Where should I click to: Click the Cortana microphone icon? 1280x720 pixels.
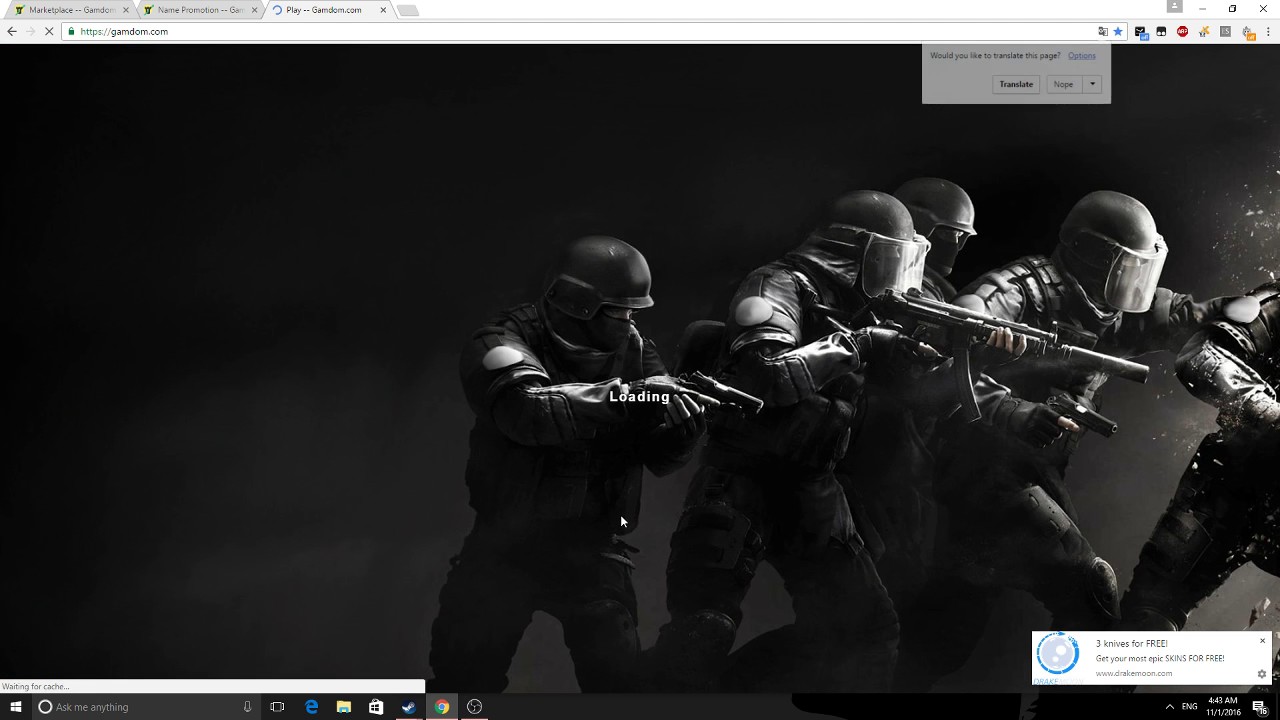click(247, 707)
